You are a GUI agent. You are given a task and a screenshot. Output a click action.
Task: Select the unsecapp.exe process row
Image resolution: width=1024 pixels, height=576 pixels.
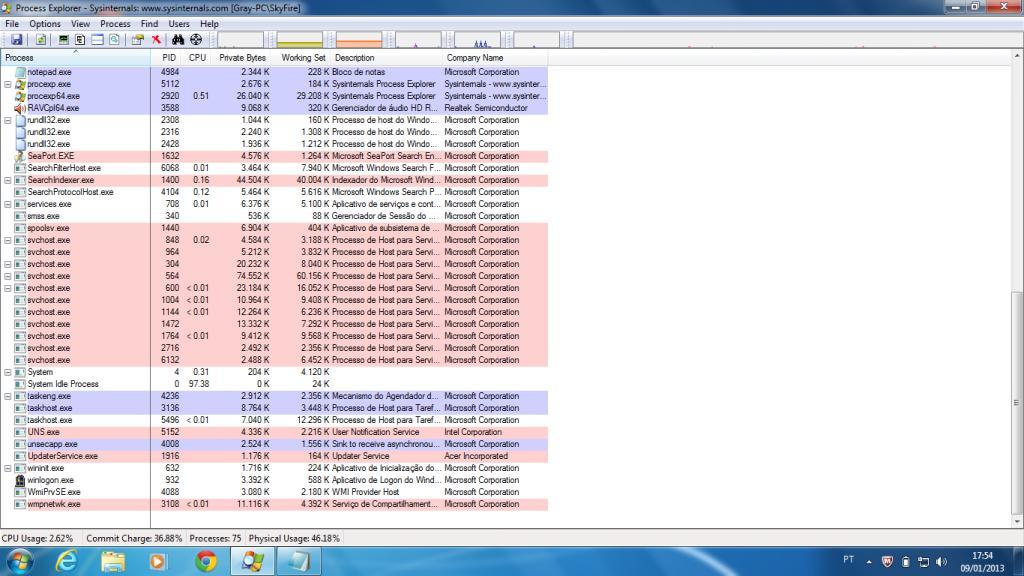tap(274, 444)
